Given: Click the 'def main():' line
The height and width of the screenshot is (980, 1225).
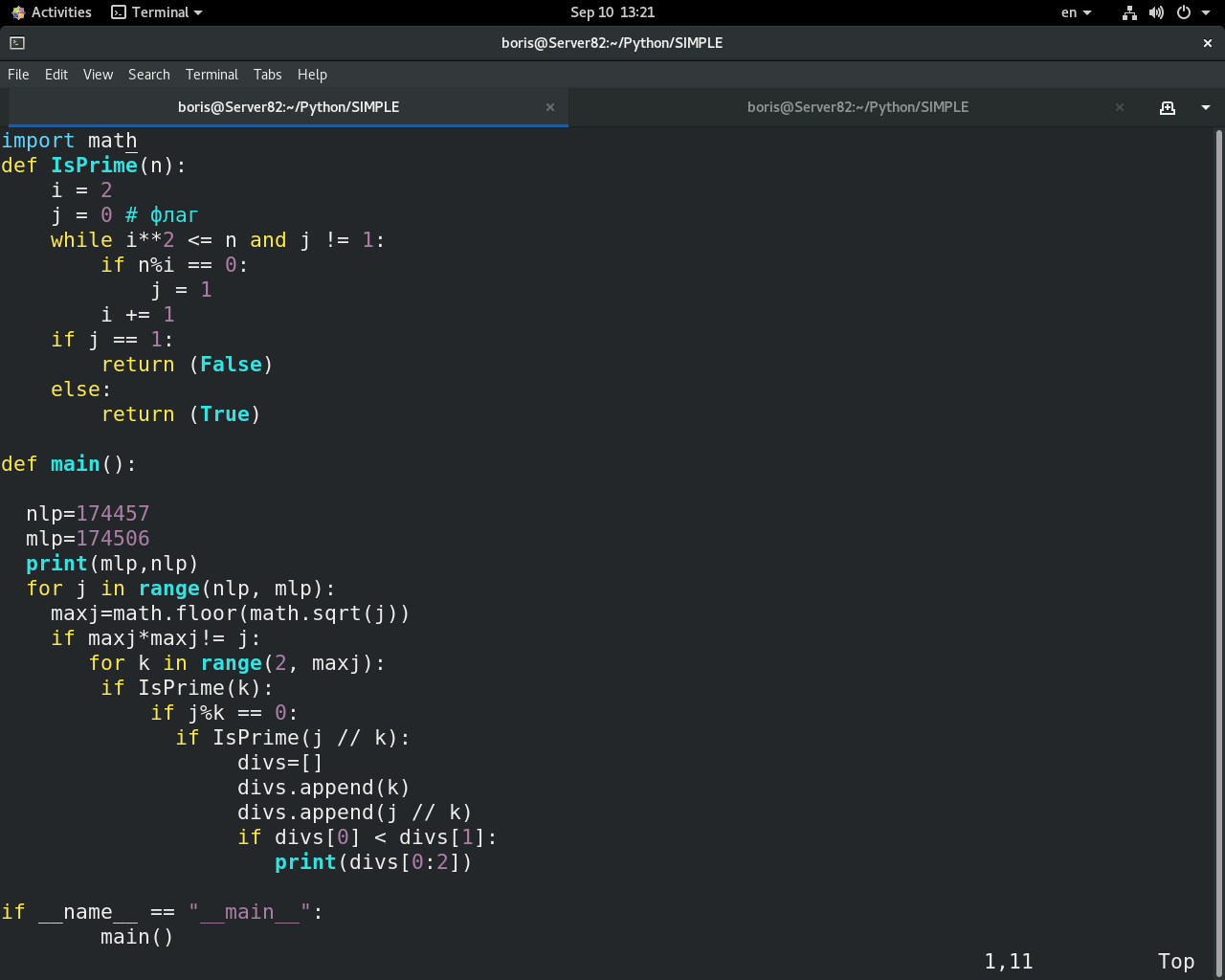Looking at the screenshot, I should tap(69, 464).
